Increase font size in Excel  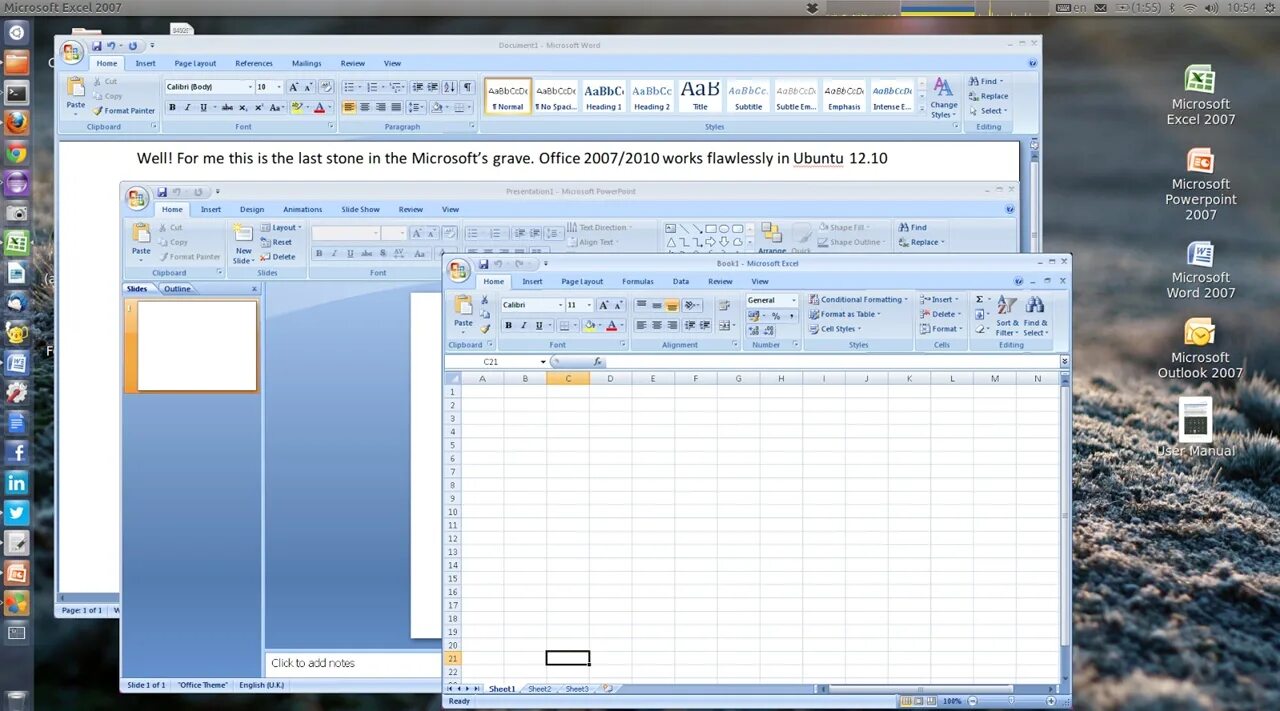(604, 305)
